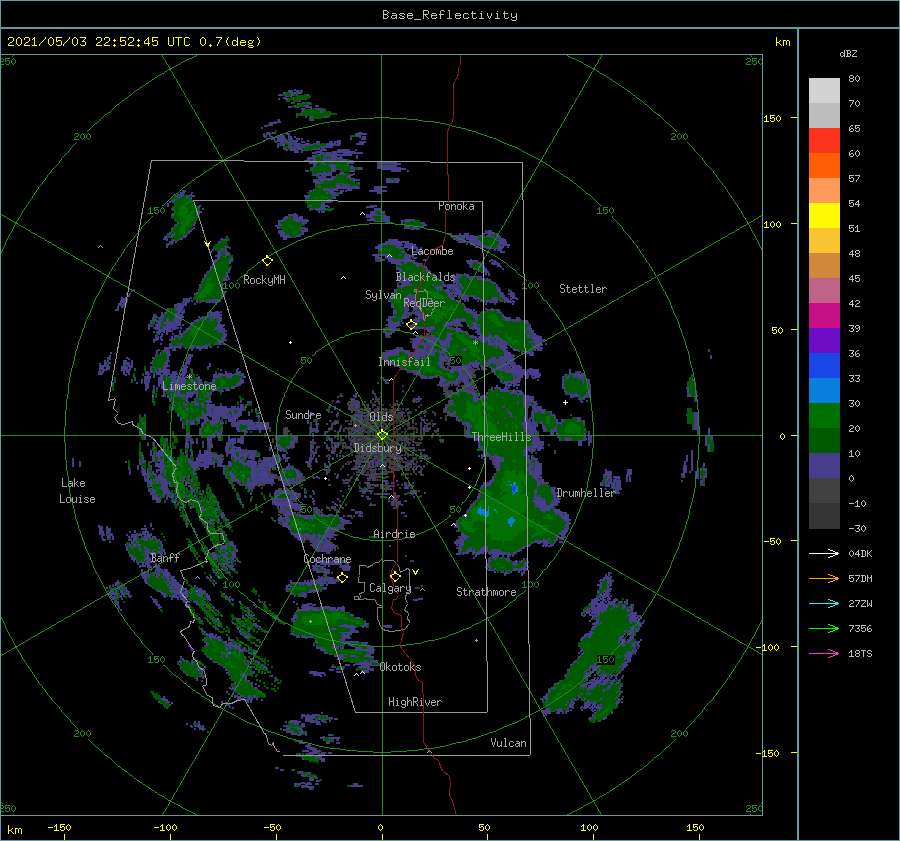900x841 pixels.
Task: Select the yellow diamond marker beside RockyMH
Action: click(267, 261)
